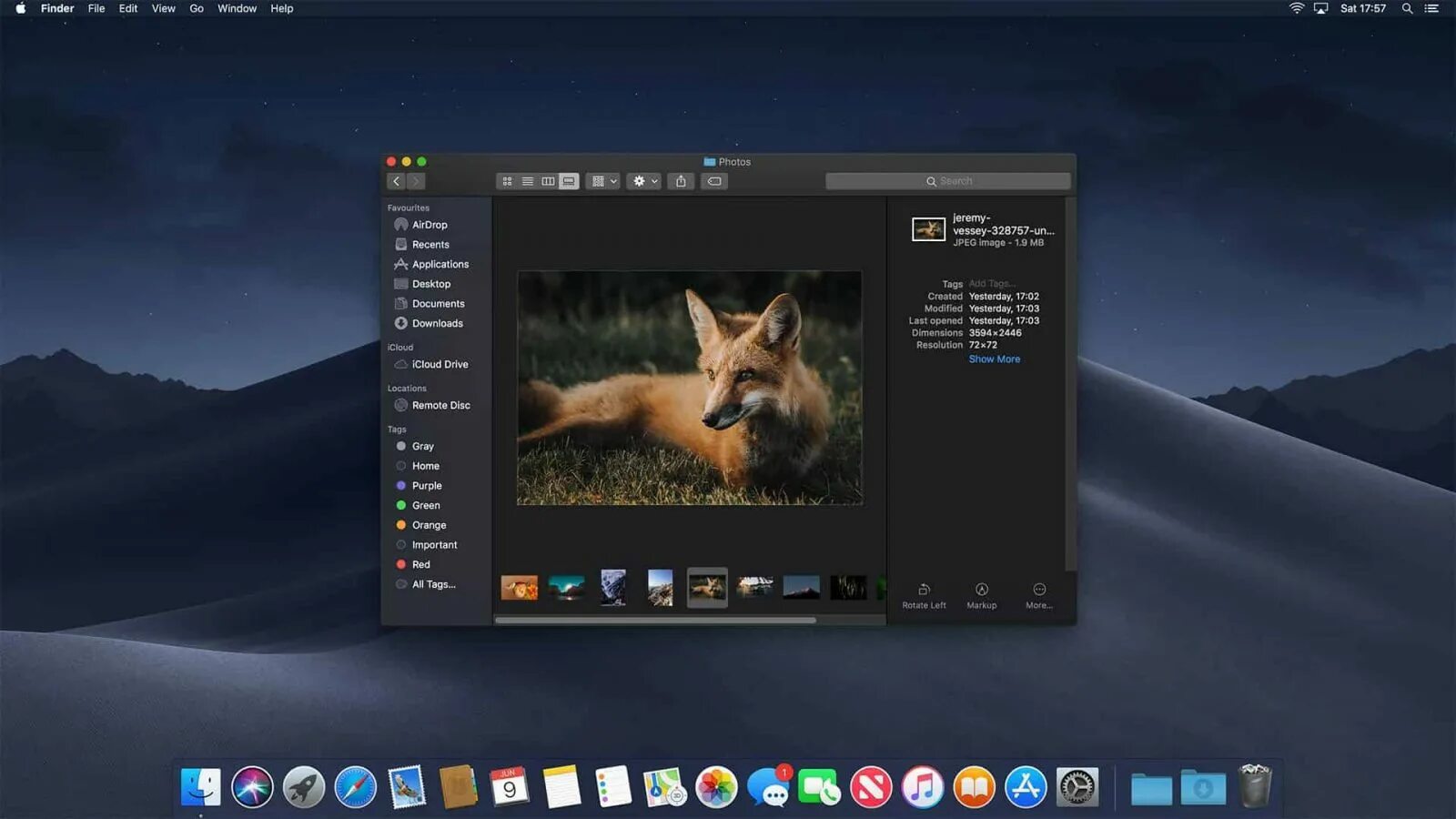
Task: Click Add Tags... in the info panel
Action: [992, 284]
